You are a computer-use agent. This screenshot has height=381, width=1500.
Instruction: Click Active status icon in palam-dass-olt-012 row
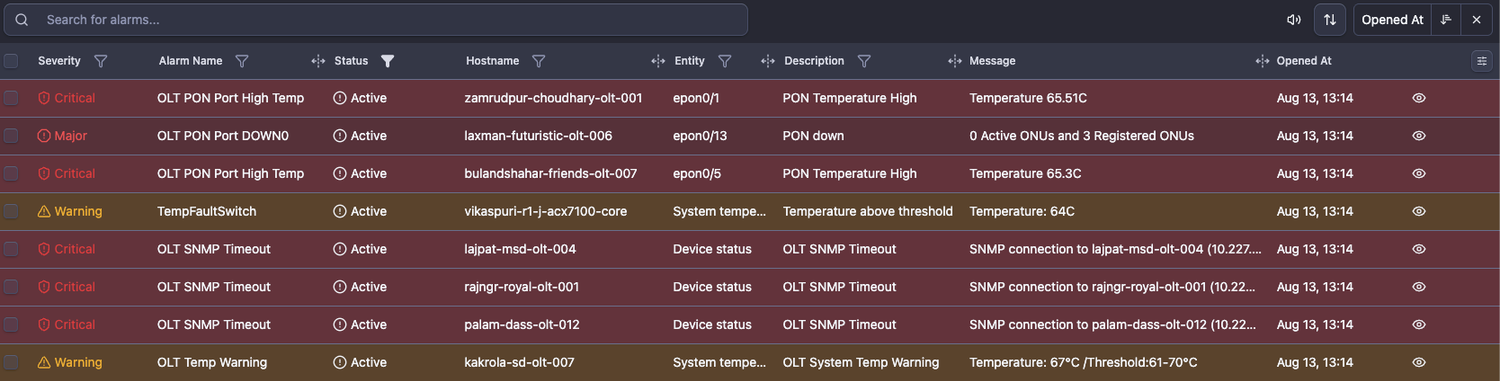coord(340,325)
